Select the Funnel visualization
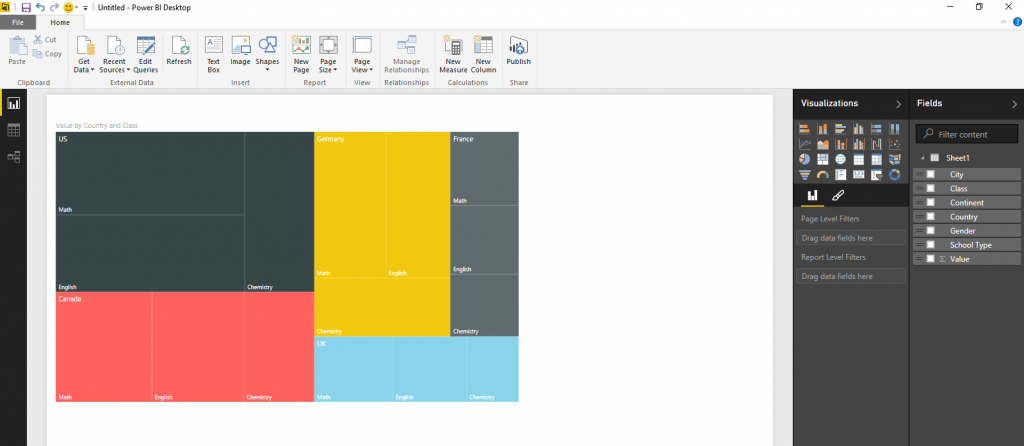Viewport: 1024px width, 446px height. tap(805, 174)
